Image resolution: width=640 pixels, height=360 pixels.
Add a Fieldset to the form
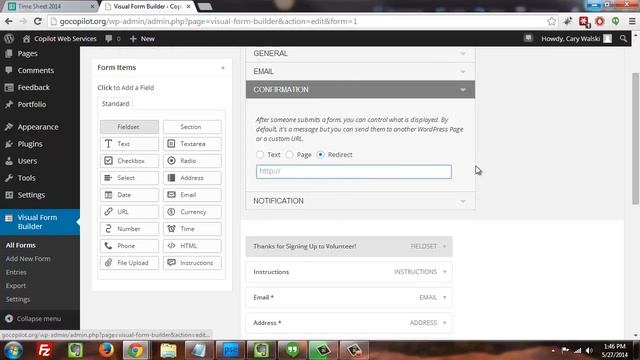pos(129,127)
